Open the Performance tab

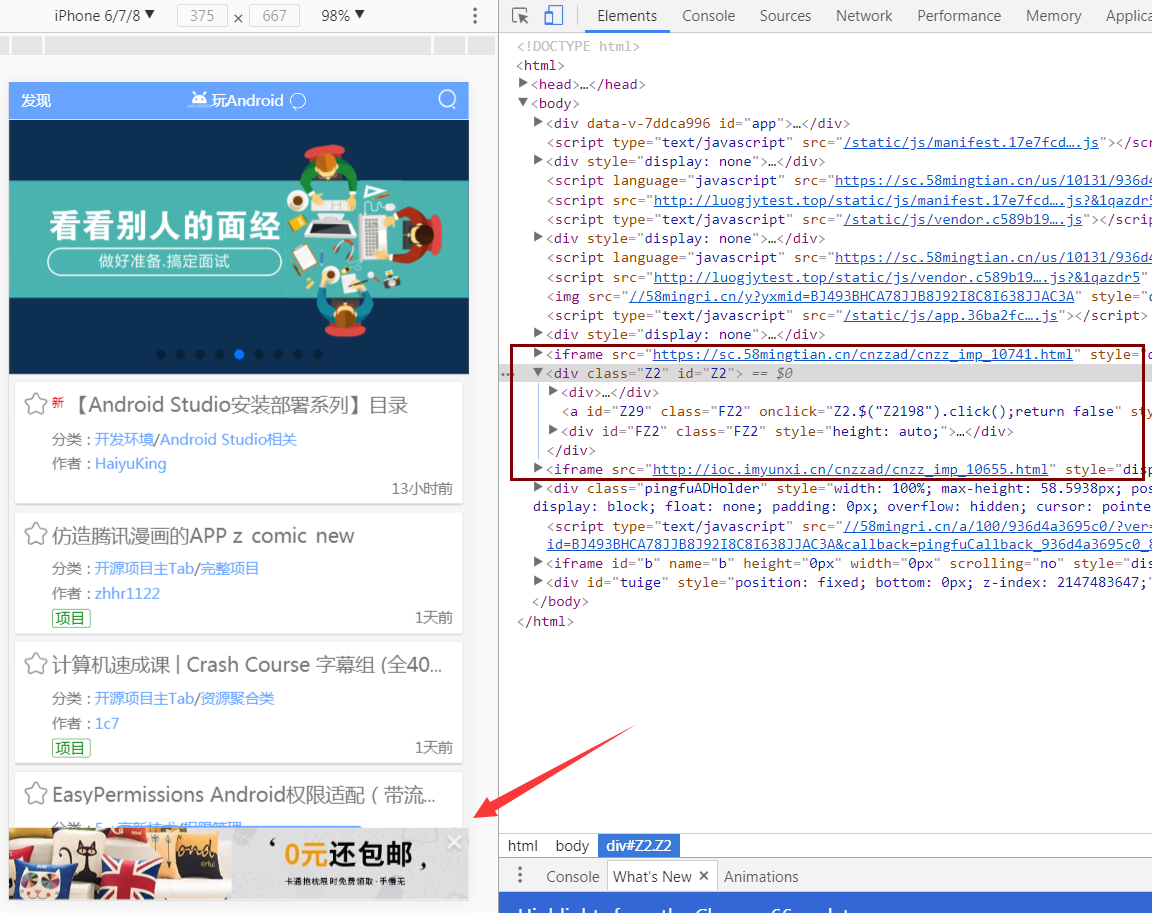959,15
